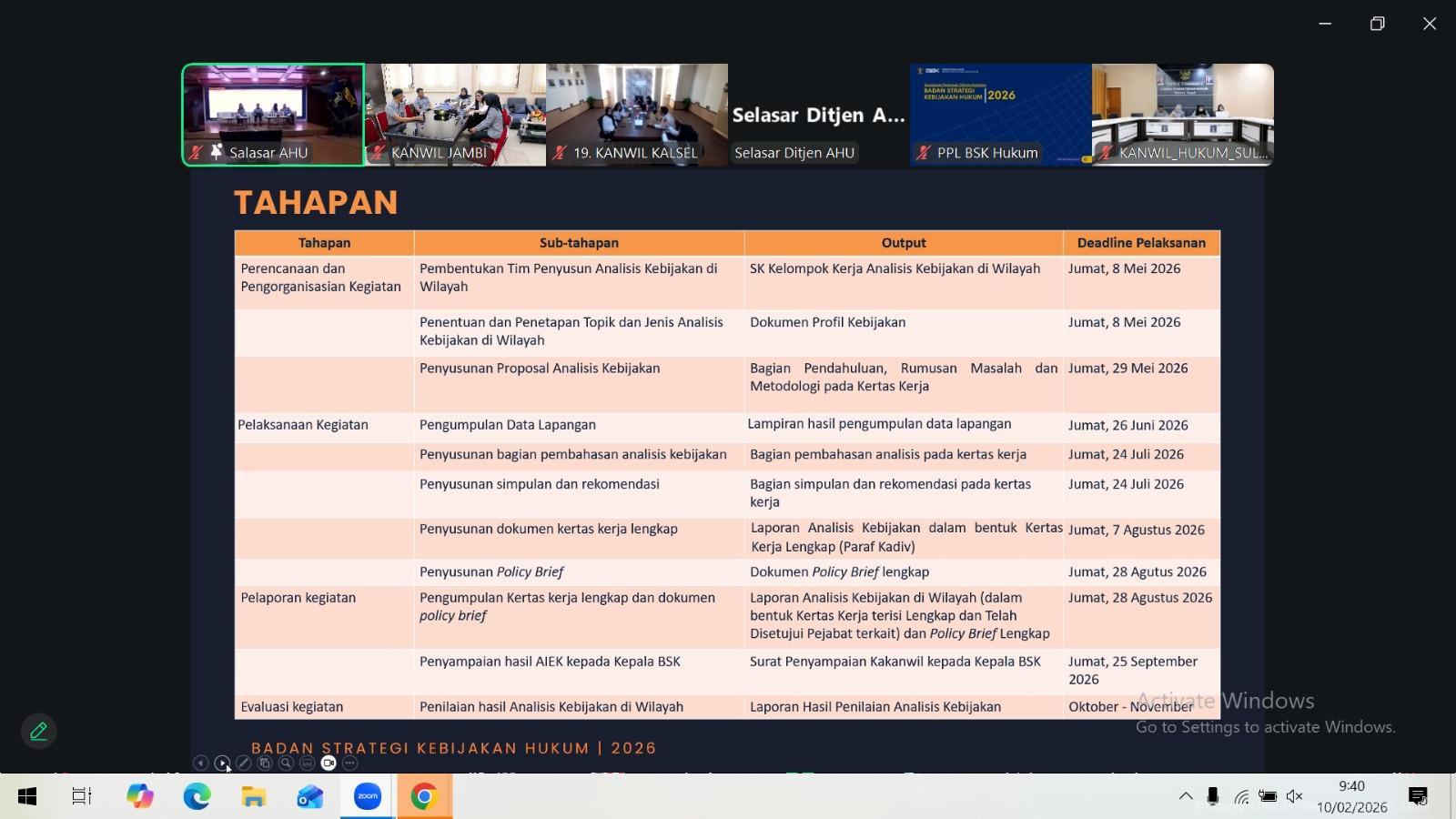The image size is (1456, 819).
Task: Expand hidden system tray icons
Action: pyautogui.click(x=1186, y=796)
